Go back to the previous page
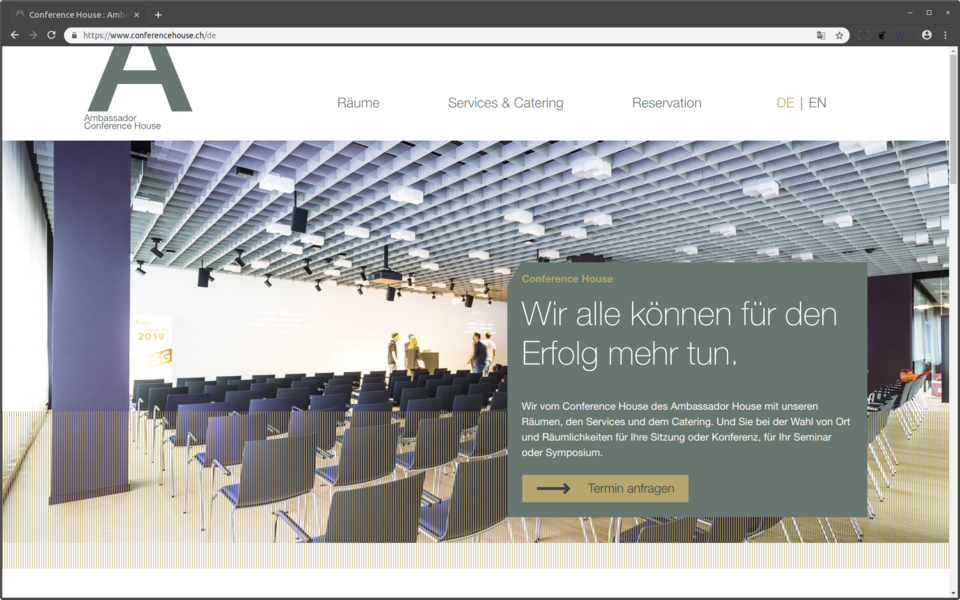The height and width of the screenshot is (600, 960). click(x=15, y=36)
